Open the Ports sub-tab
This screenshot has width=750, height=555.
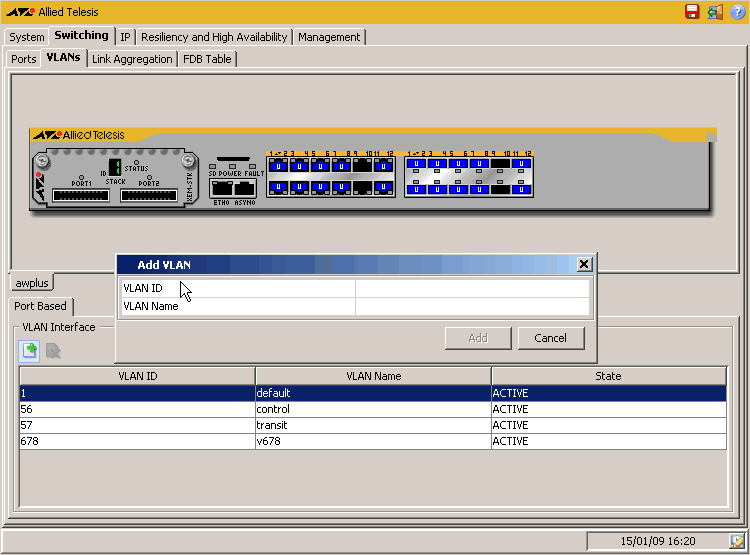24,59
